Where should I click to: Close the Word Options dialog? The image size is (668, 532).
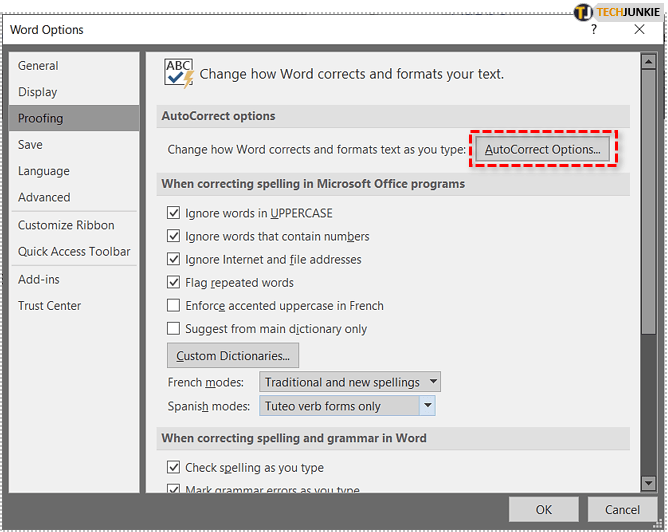click(640, 29)
